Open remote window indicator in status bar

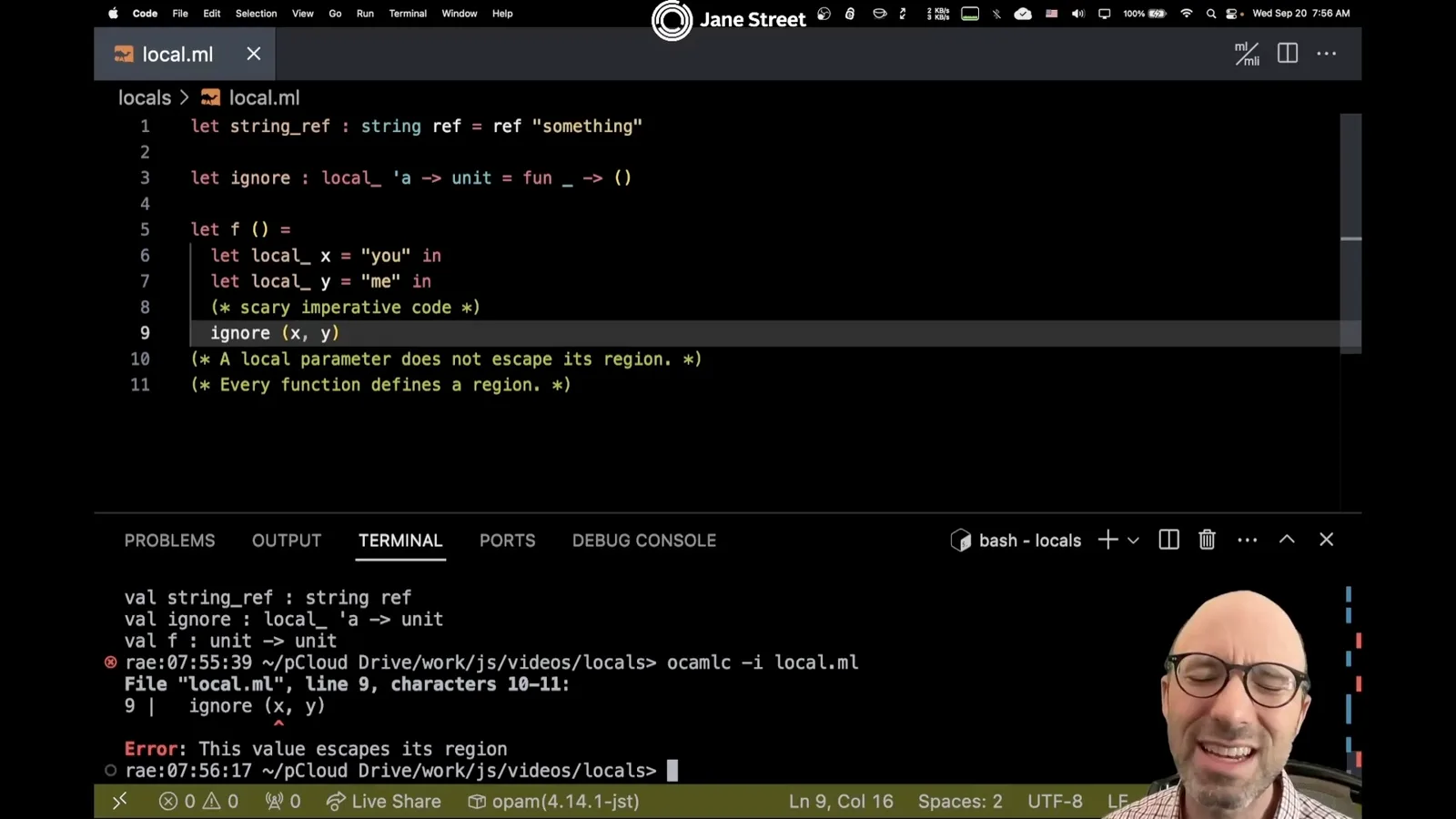coord(119,802)
